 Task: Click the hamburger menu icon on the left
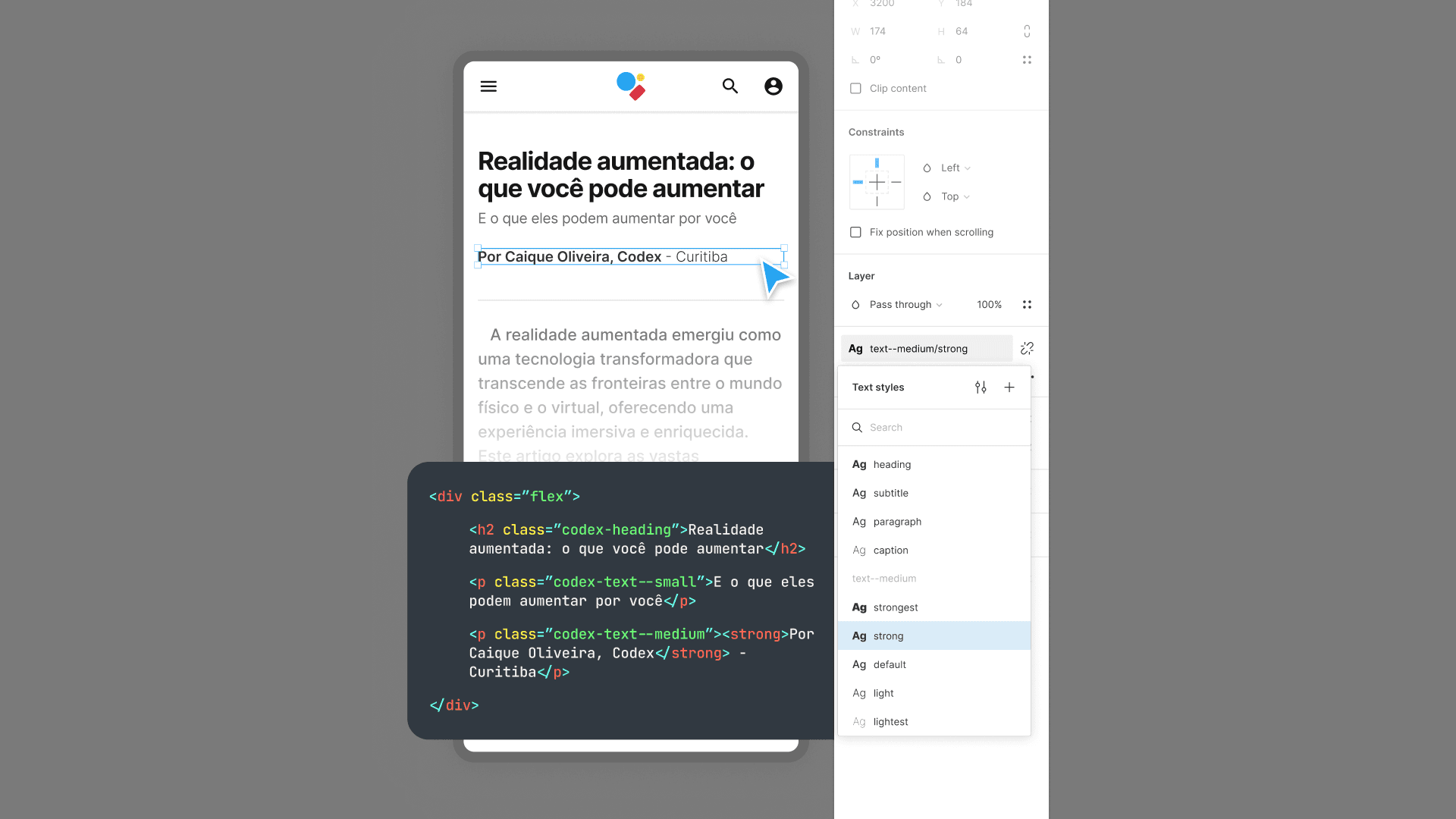point(488,86)
